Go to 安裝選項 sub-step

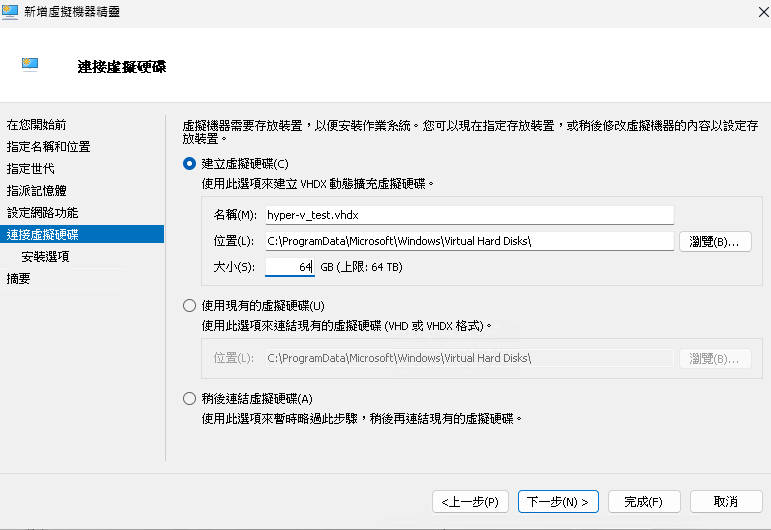45,257
